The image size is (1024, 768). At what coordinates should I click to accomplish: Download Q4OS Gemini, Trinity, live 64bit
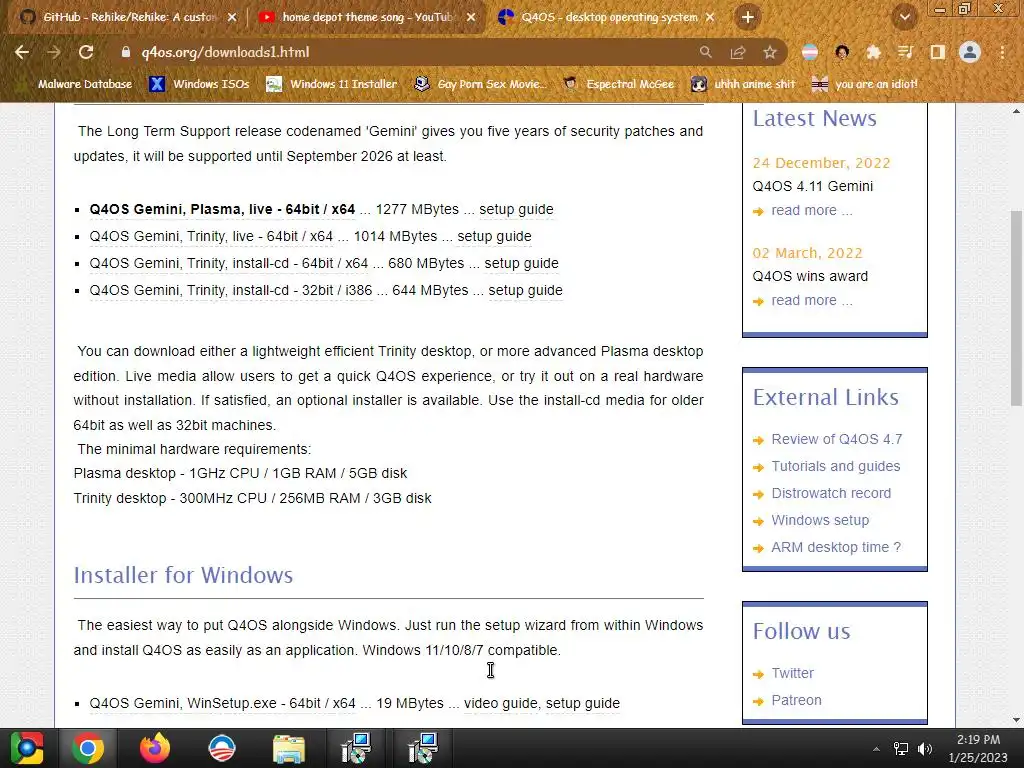pyautogui.click(x=211, y=236)
